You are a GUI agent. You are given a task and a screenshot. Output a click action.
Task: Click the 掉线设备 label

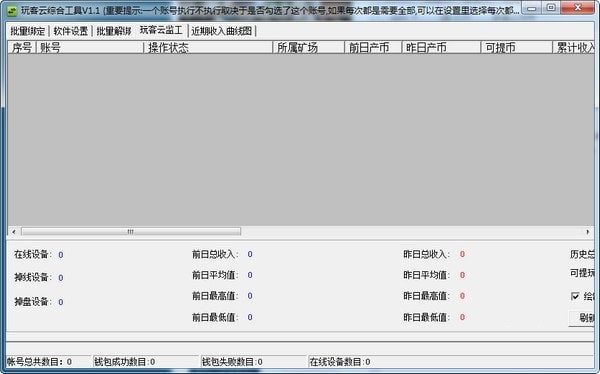point(33,278)
